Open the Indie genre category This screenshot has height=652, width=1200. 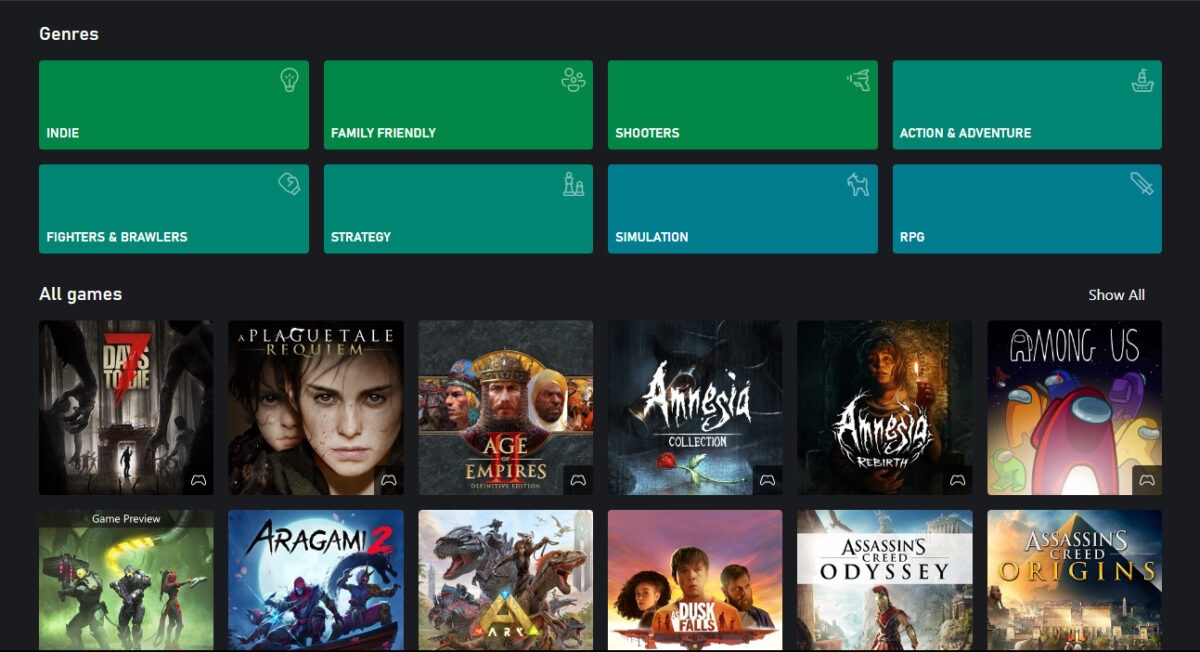[x=173, y=104]
